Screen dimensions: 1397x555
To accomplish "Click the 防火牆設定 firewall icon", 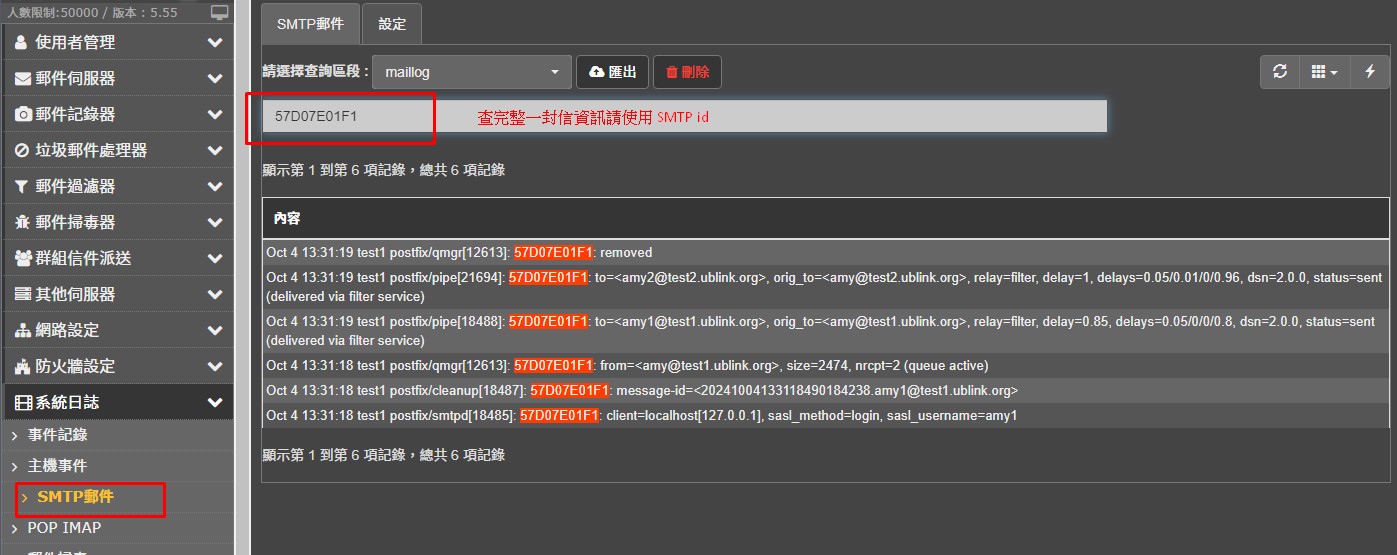I will (x=22, y=366).
